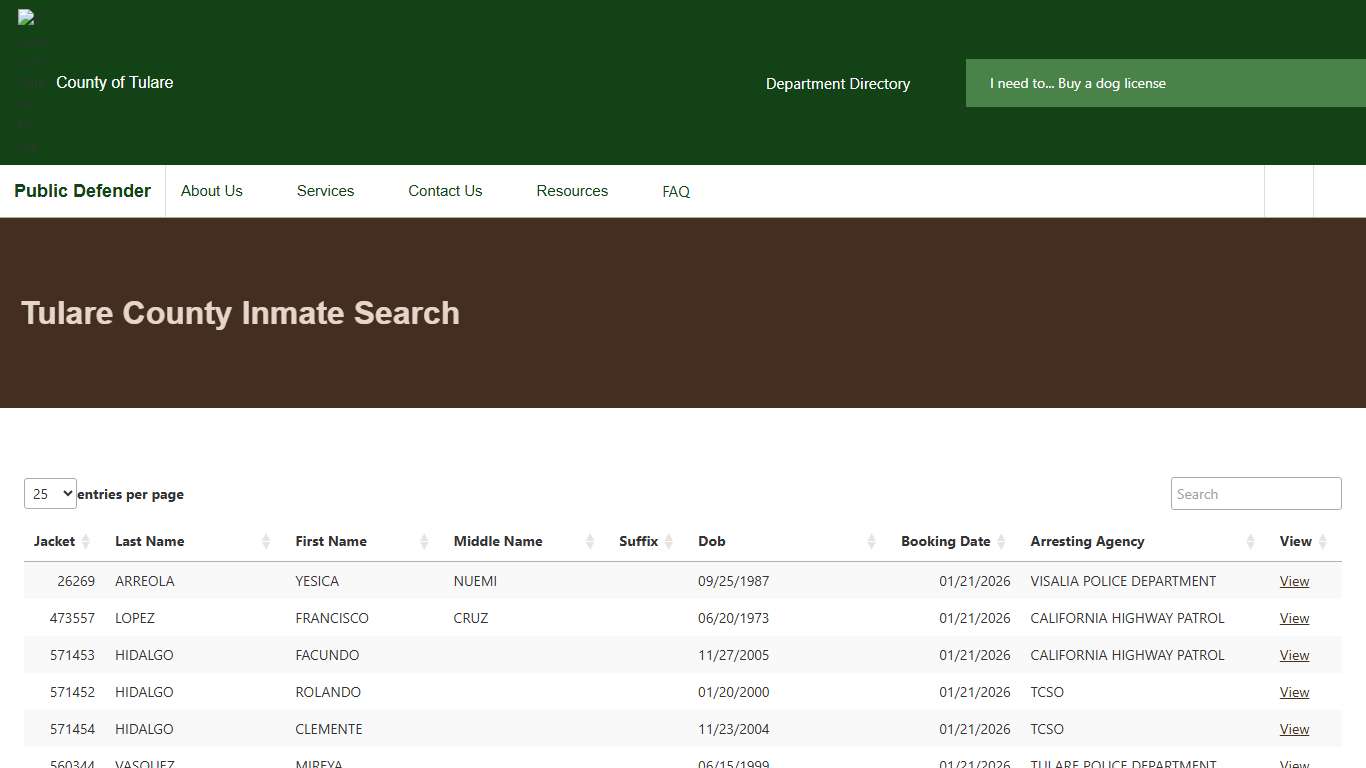Toggle sorting on the View column header
The height and width of the screenshot is (768, 1366).
point(1295,541)
